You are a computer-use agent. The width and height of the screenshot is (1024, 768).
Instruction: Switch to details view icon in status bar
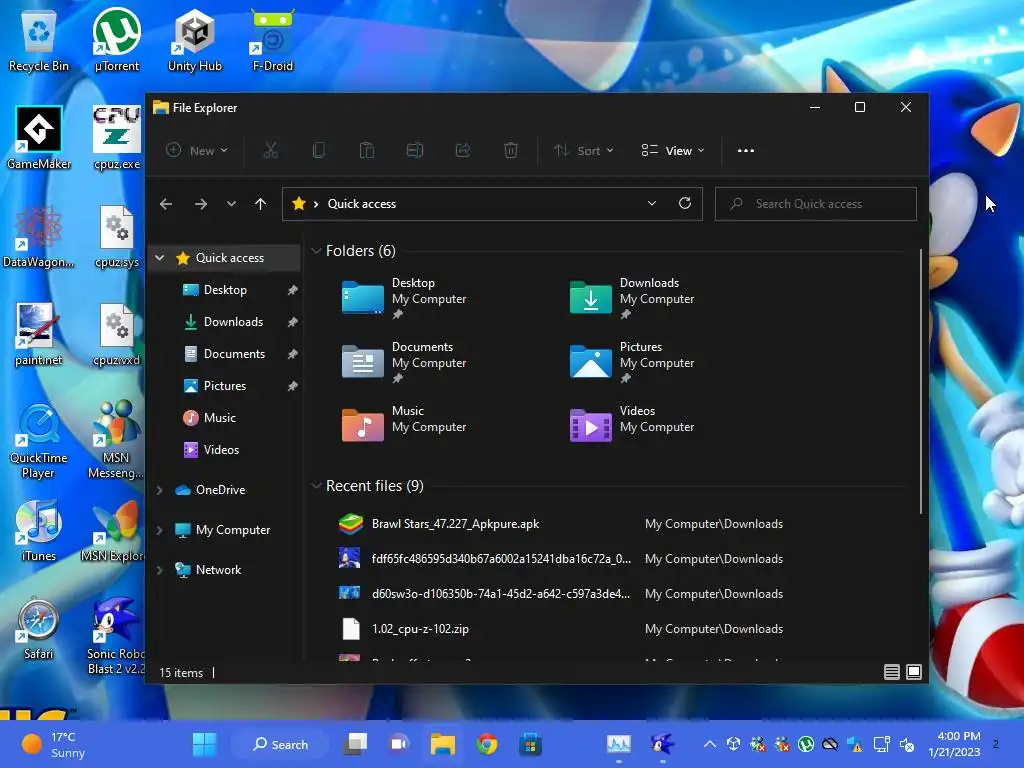(x=891, y=672)
